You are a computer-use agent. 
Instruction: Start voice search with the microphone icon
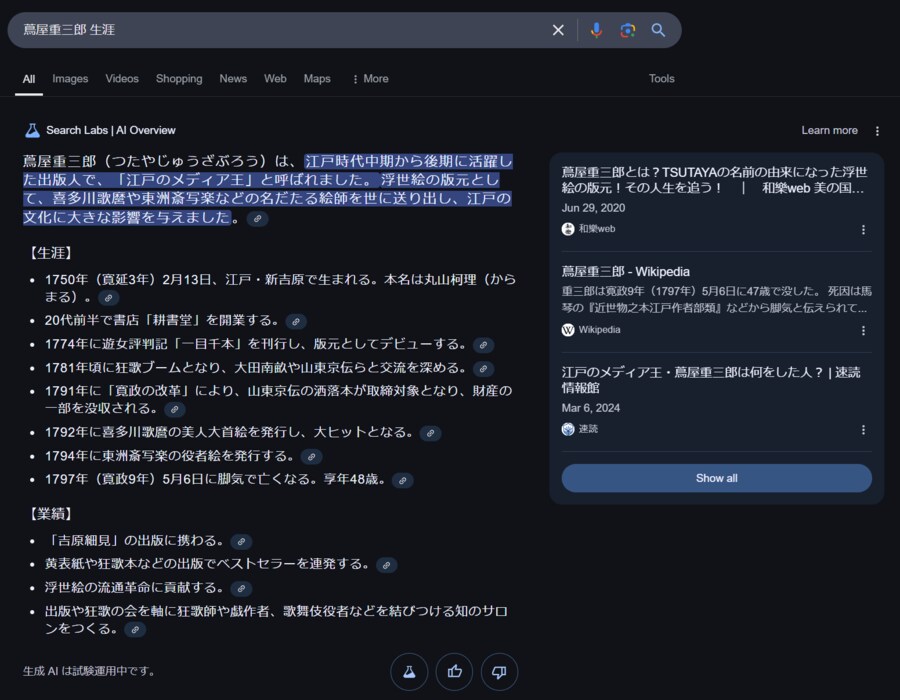pos(596,30)
